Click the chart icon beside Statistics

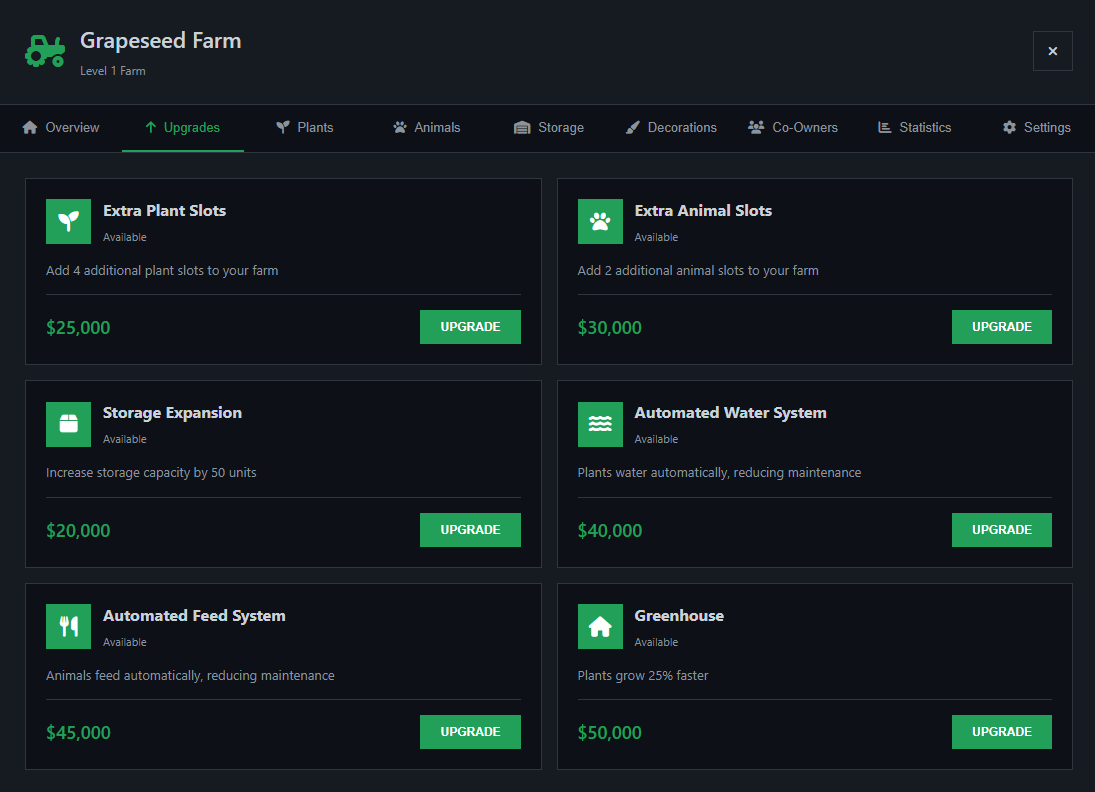884,127
